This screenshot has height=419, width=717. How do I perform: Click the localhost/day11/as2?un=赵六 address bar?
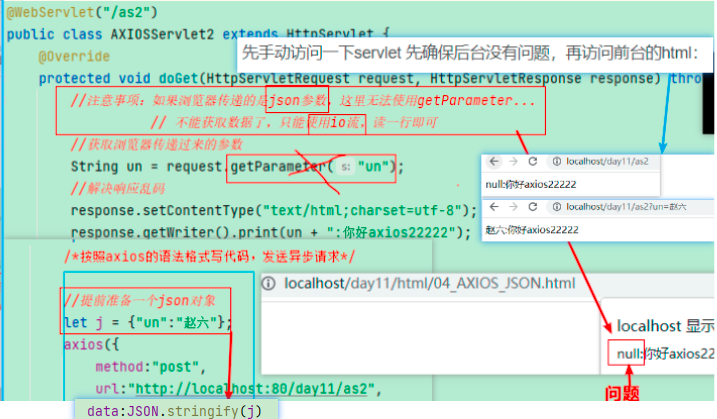pos(626,207)
